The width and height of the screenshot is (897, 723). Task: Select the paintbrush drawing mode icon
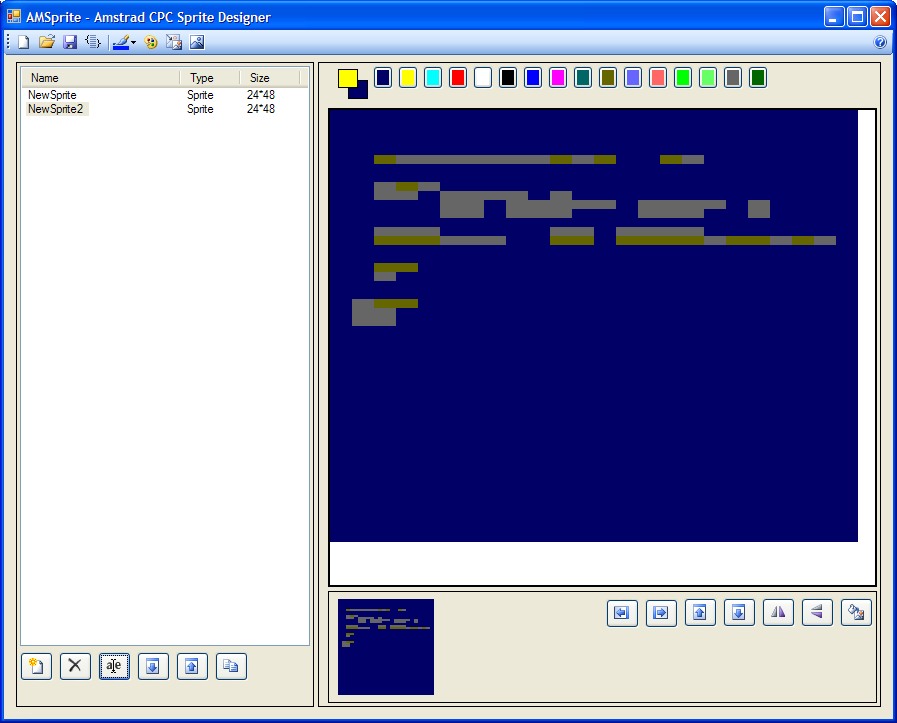[x=121, y=42]
